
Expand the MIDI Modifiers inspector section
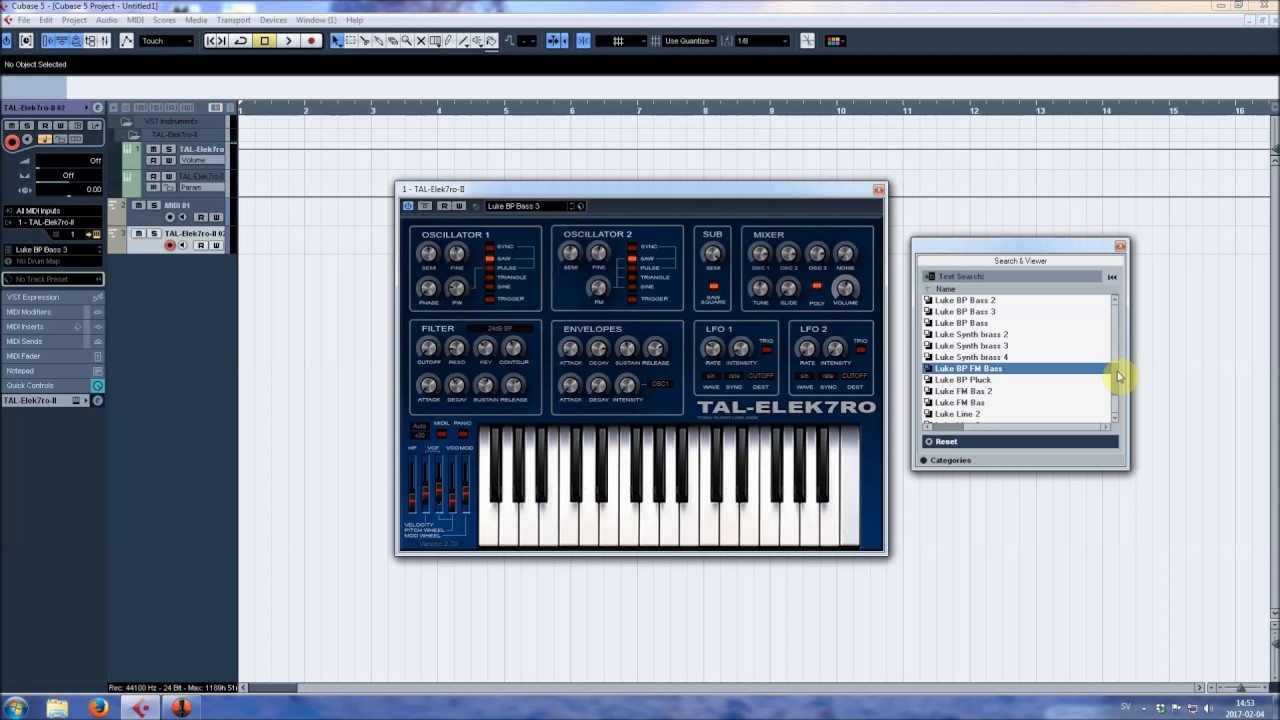click(52, 312)
